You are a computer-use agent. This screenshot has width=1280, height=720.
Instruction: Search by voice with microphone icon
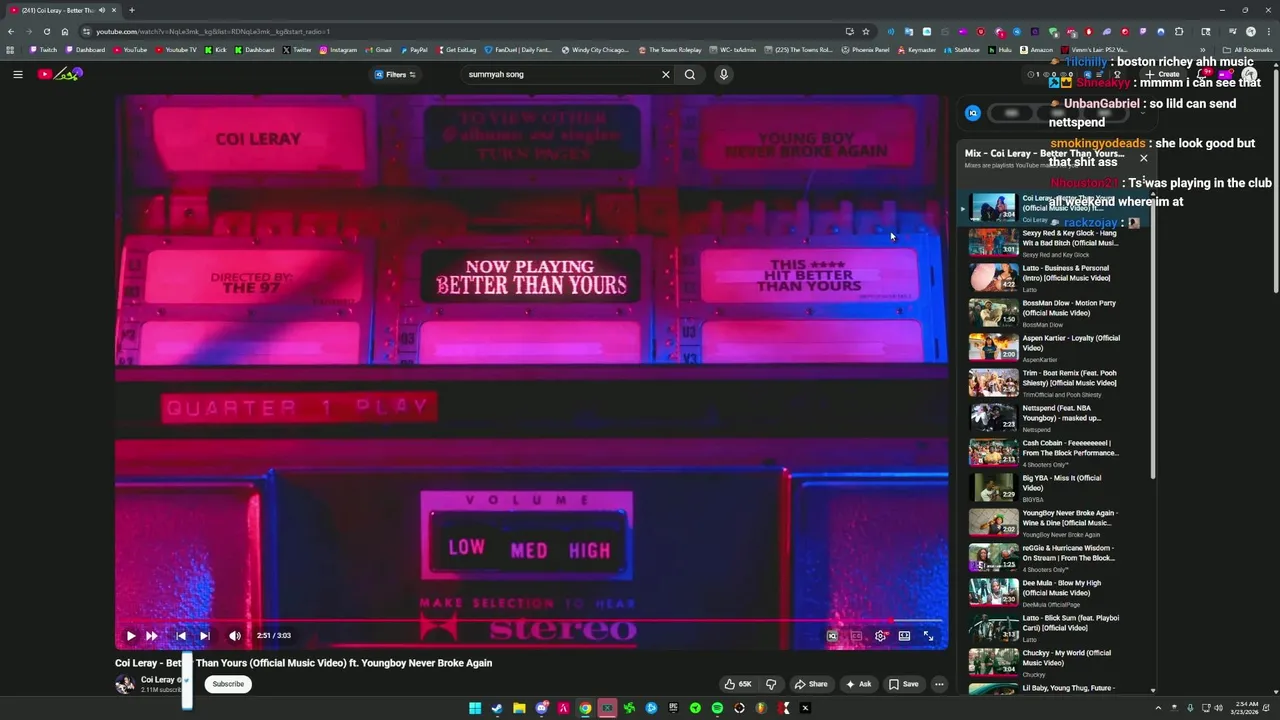pyautogui.click(x=723, y=74)
